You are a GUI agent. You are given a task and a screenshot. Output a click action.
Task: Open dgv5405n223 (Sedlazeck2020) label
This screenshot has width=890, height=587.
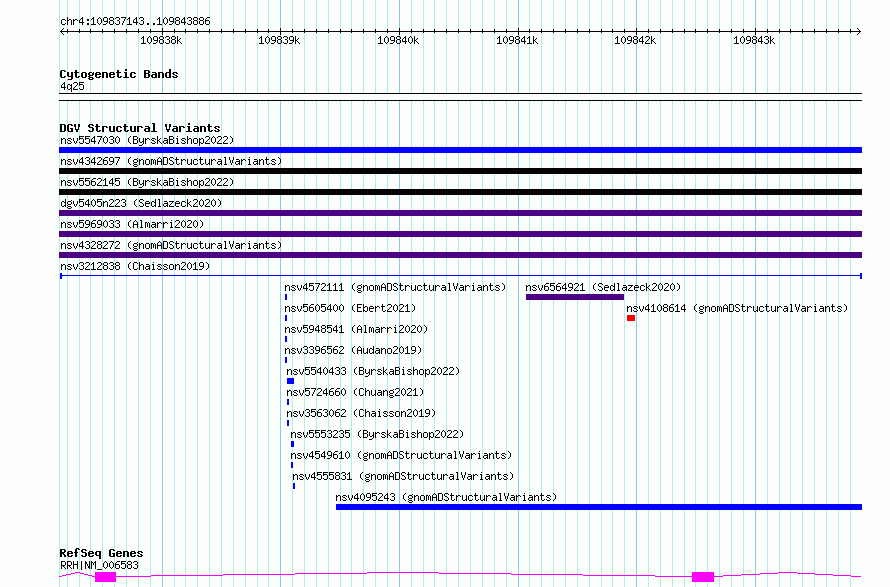[141, 203]
